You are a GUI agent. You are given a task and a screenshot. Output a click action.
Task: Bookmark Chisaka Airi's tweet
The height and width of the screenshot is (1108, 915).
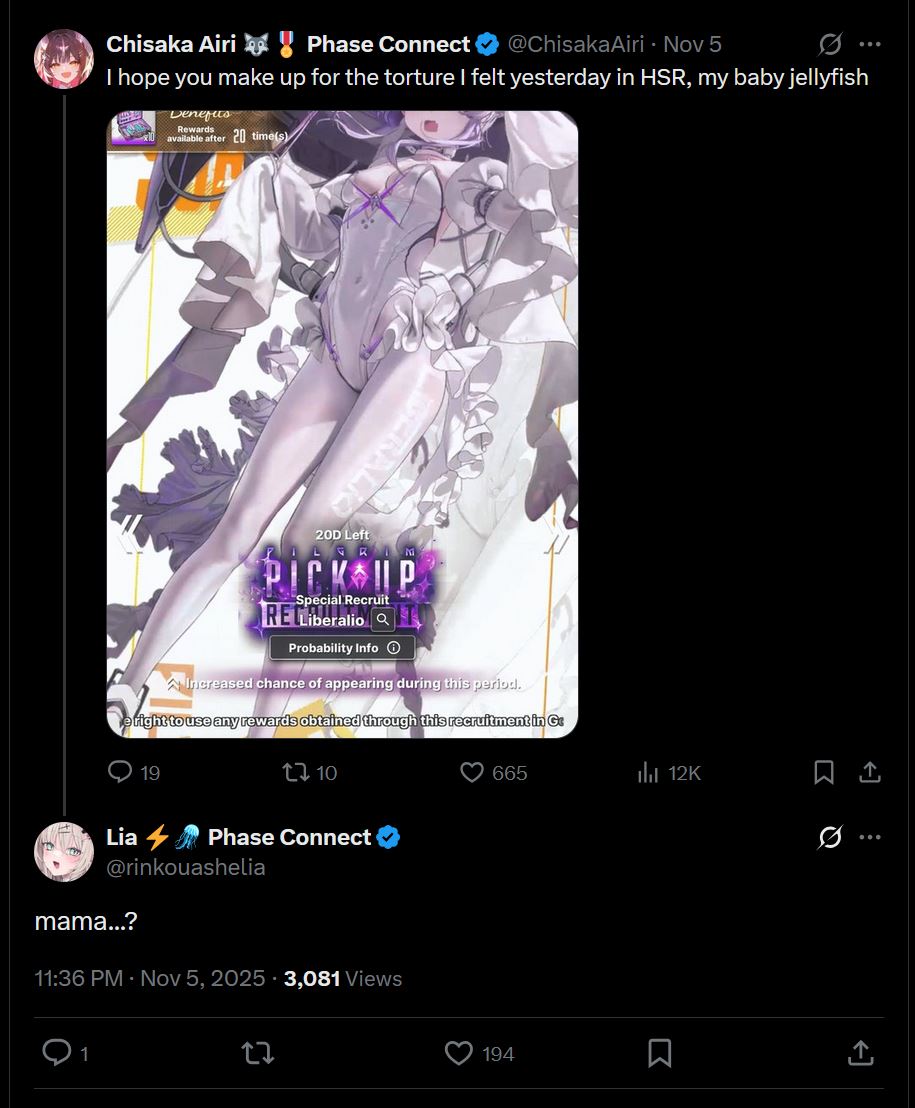(824, 772)
